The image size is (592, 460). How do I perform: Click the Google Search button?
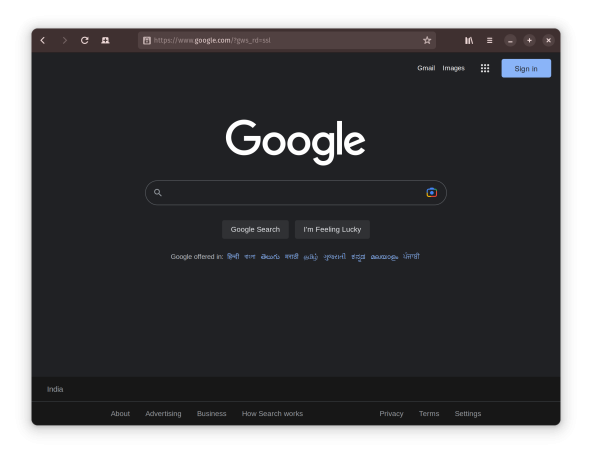coord(255,229)
